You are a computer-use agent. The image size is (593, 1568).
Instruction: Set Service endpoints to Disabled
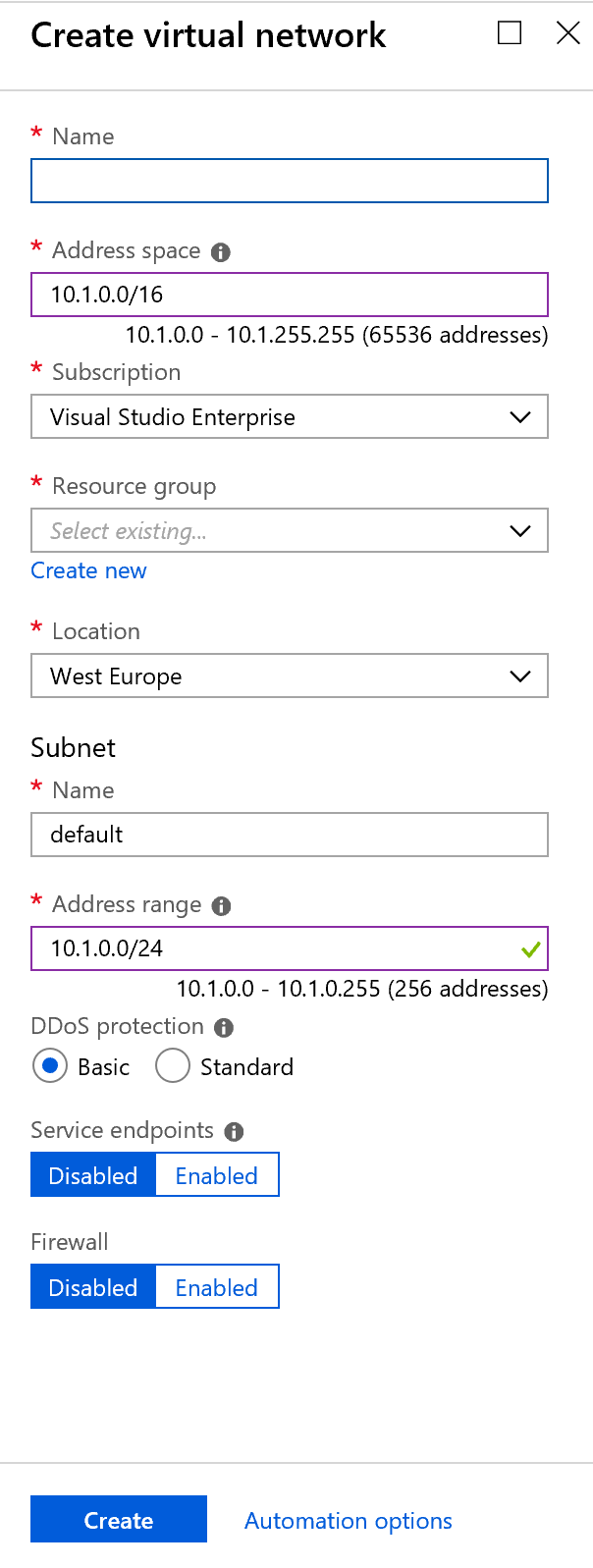coord(93,1175)
